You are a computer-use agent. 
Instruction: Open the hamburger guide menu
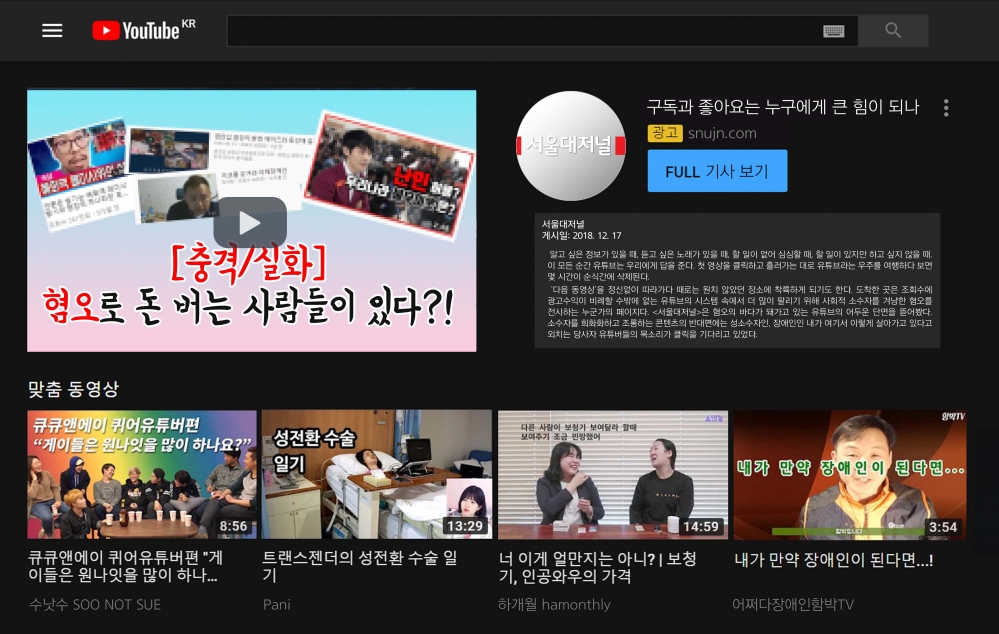coord(52,30)
